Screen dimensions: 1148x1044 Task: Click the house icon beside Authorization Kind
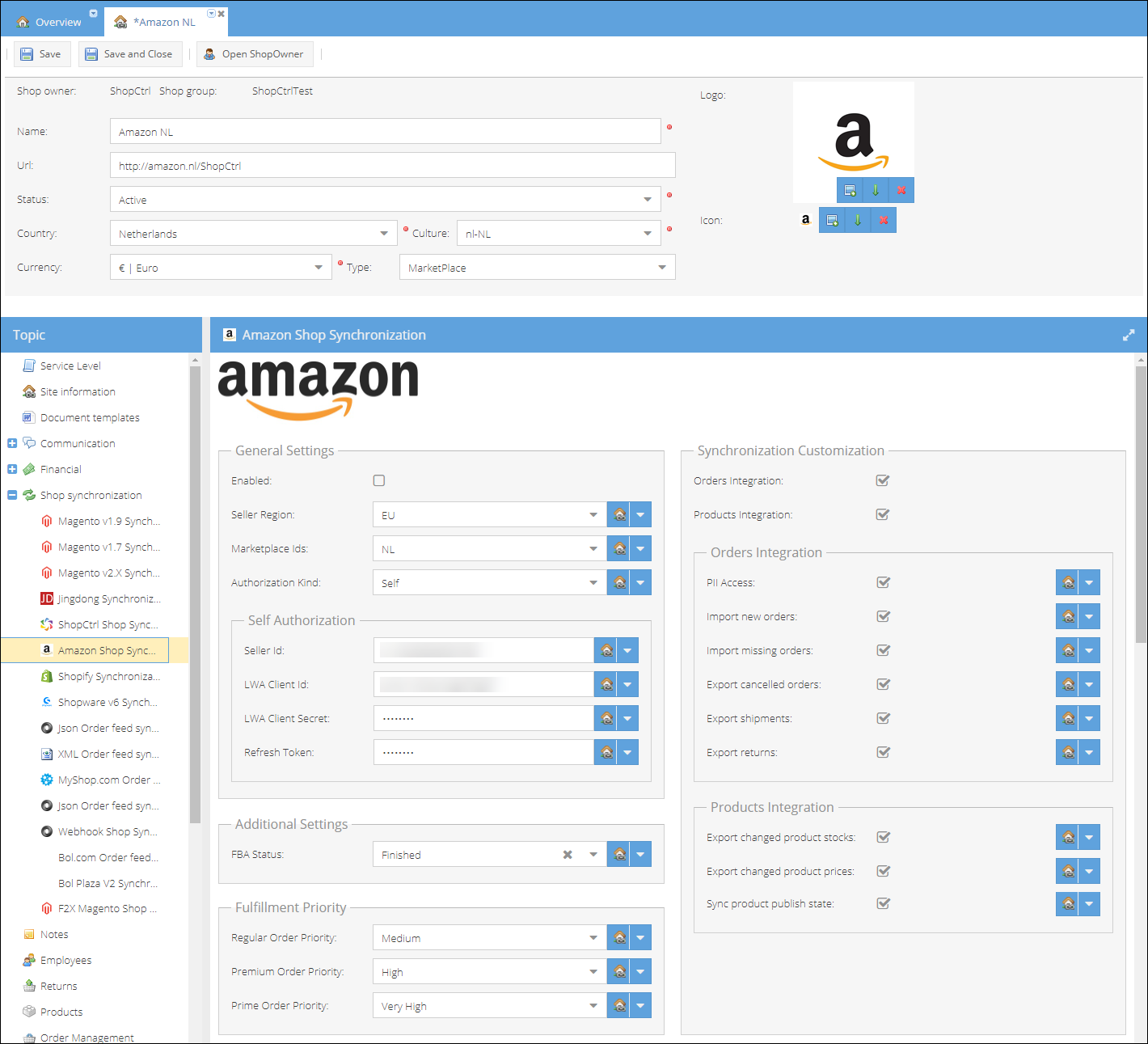click(619, 582)
